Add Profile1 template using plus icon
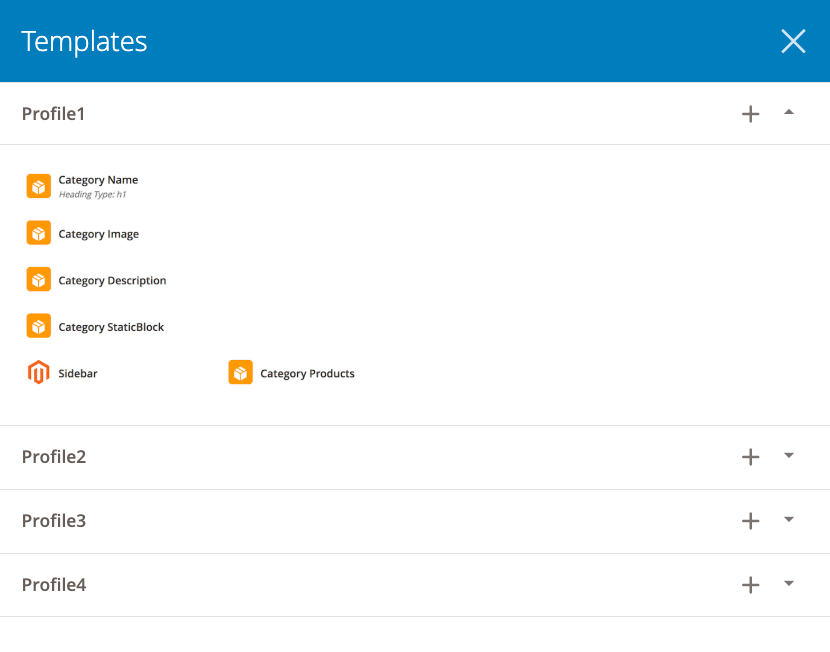 [750, 114]
